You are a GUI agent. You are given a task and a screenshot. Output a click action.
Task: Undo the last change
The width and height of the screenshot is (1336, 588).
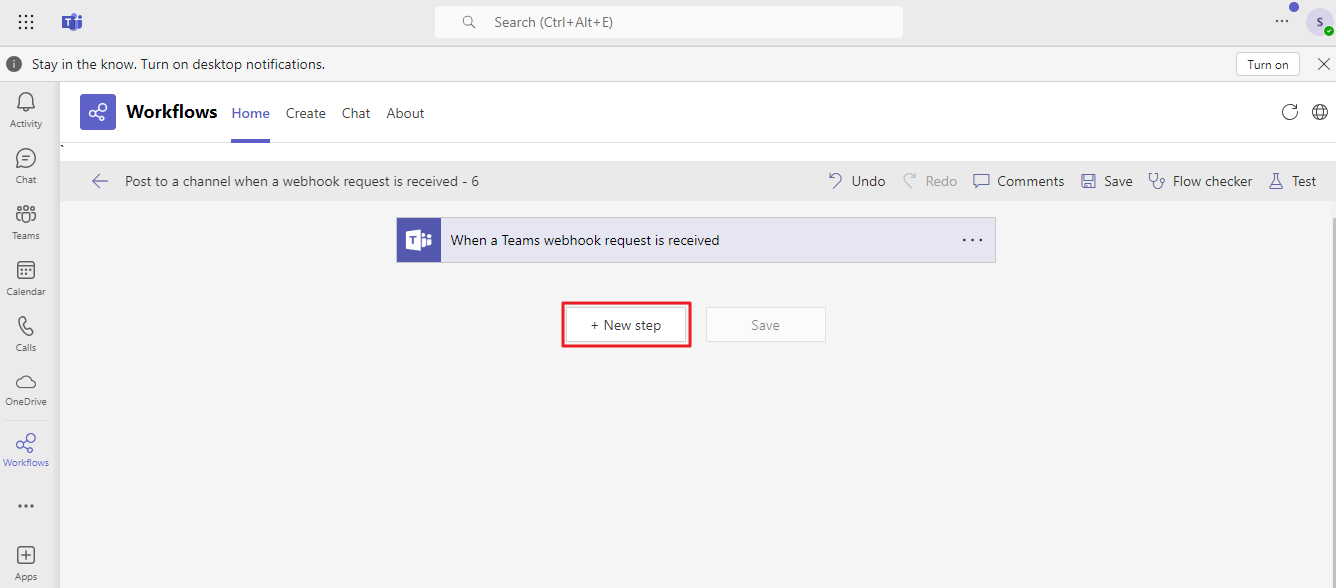(857, 181)
